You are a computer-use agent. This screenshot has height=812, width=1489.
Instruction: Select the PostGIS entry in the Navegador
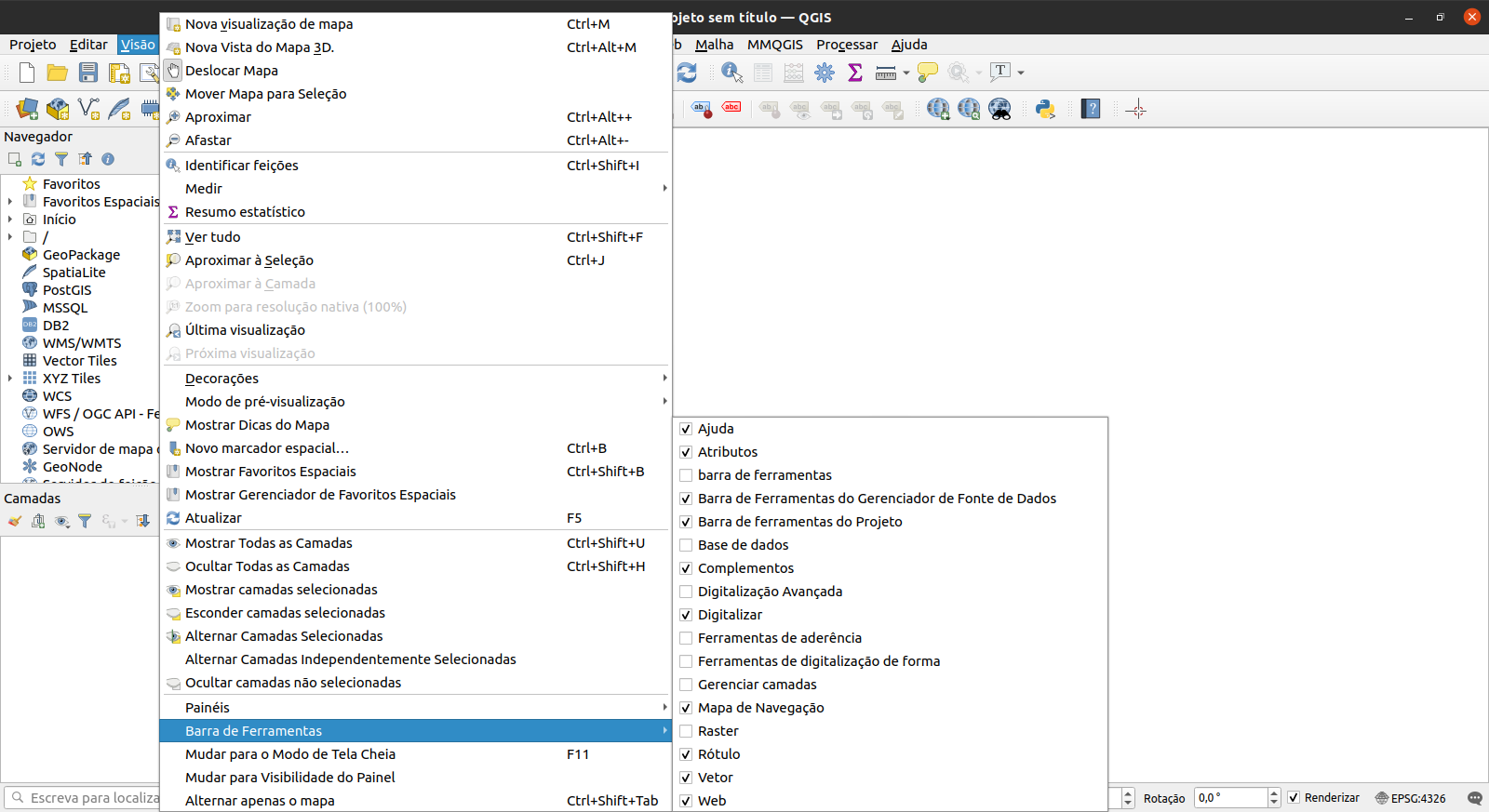(x=67, y=290)
